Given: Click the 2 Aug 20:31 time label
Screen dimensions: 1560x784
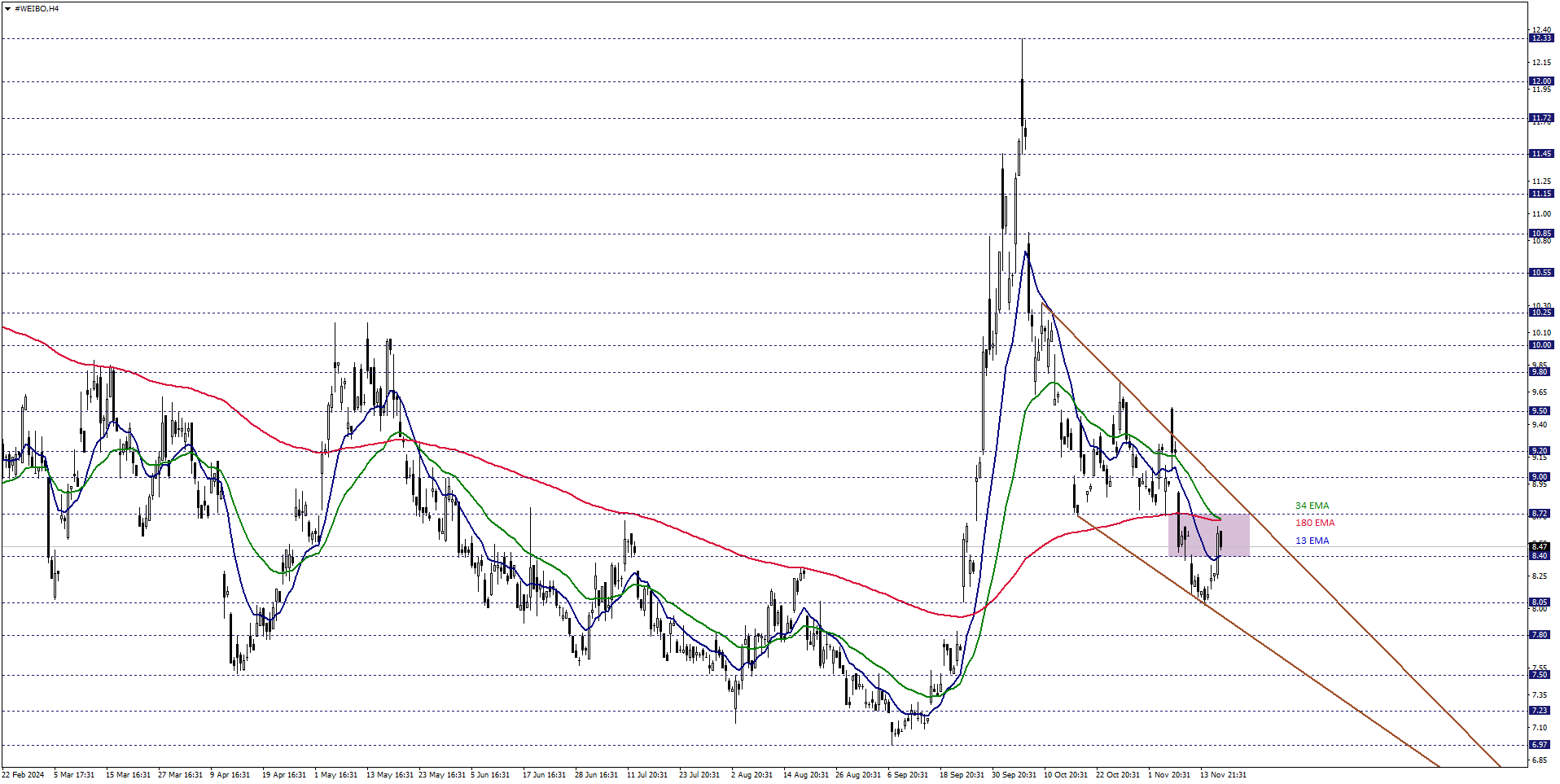Looking at the screenshot, I should tap(752, 775).
